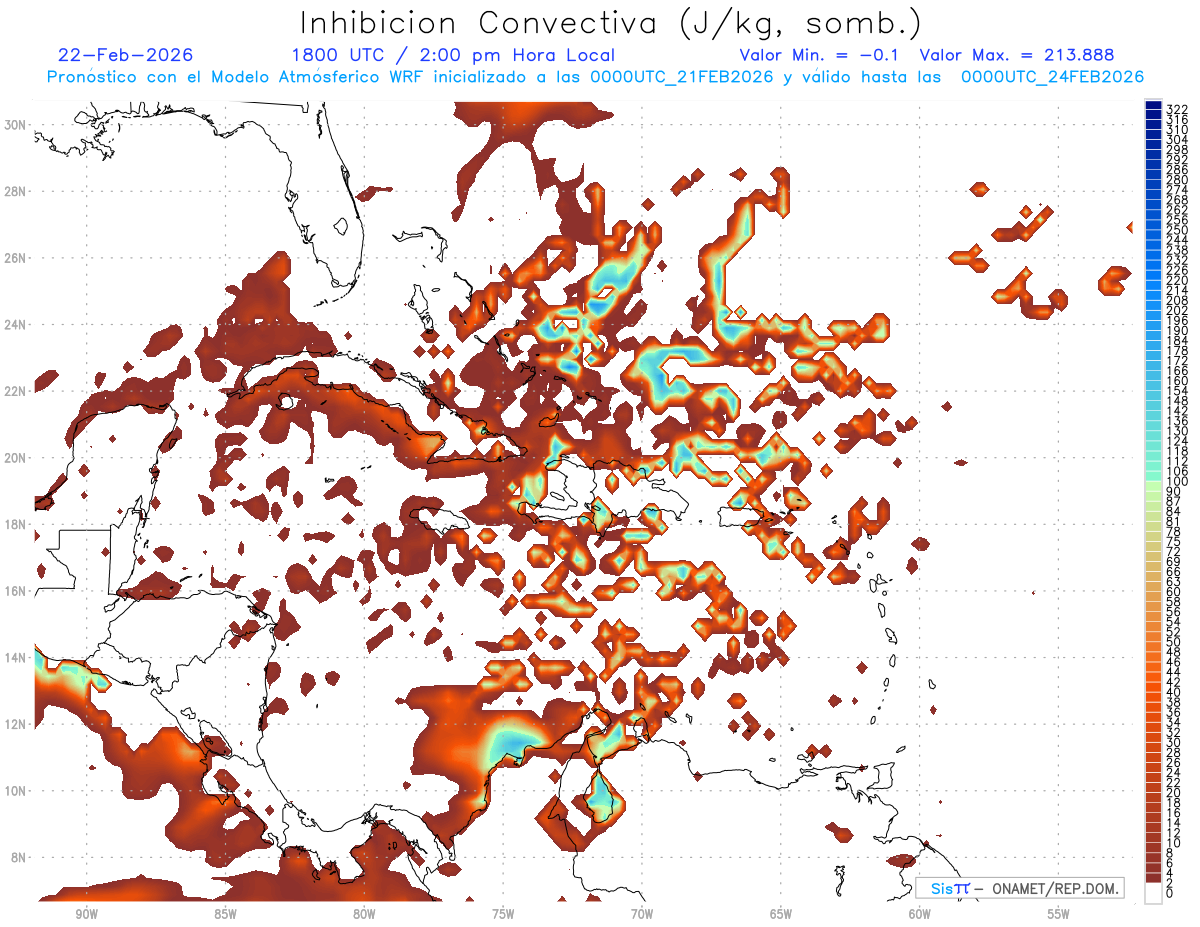Screen dimensions: 1200x927
Task: Click the 20N latitude label
Action: [17, 458]
